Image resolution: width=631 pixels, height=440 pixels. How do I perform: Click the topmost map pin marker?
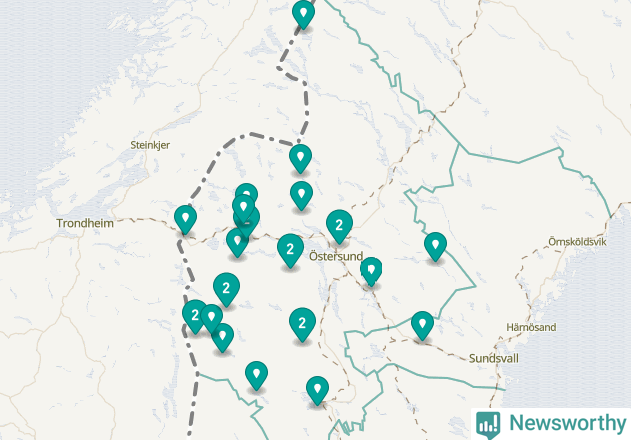click(x=303, y=14)
